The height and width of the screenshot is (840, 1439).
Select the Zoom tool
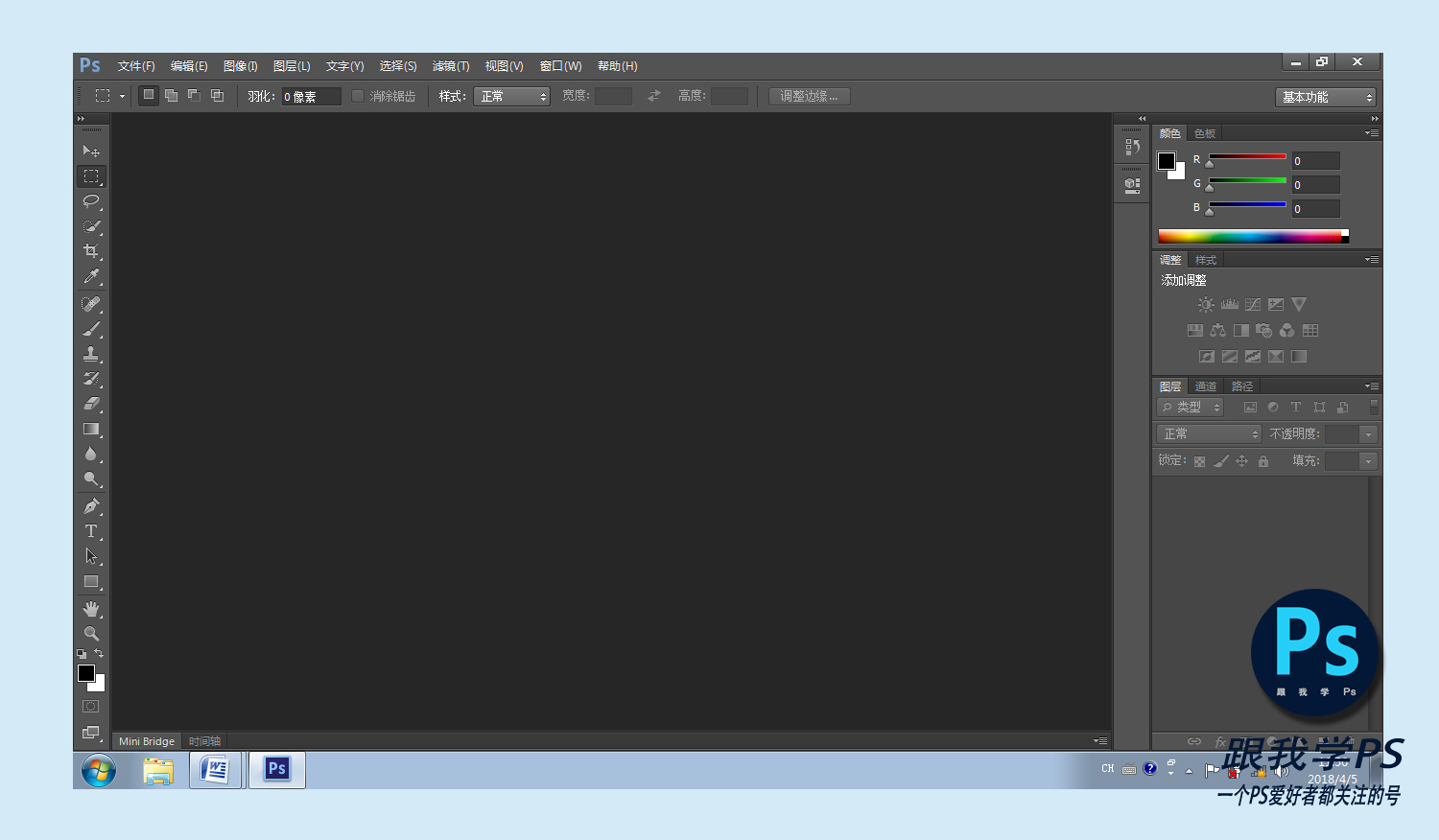91,634
